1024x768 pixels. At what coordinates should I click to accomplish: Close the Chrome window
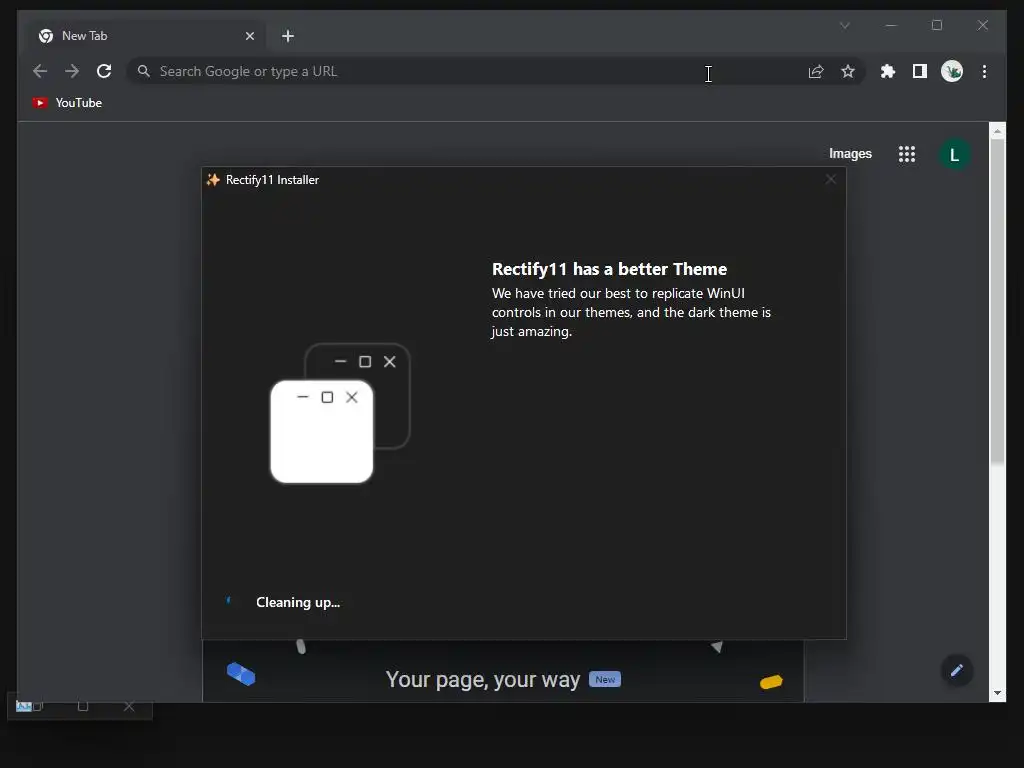[982, 25]
